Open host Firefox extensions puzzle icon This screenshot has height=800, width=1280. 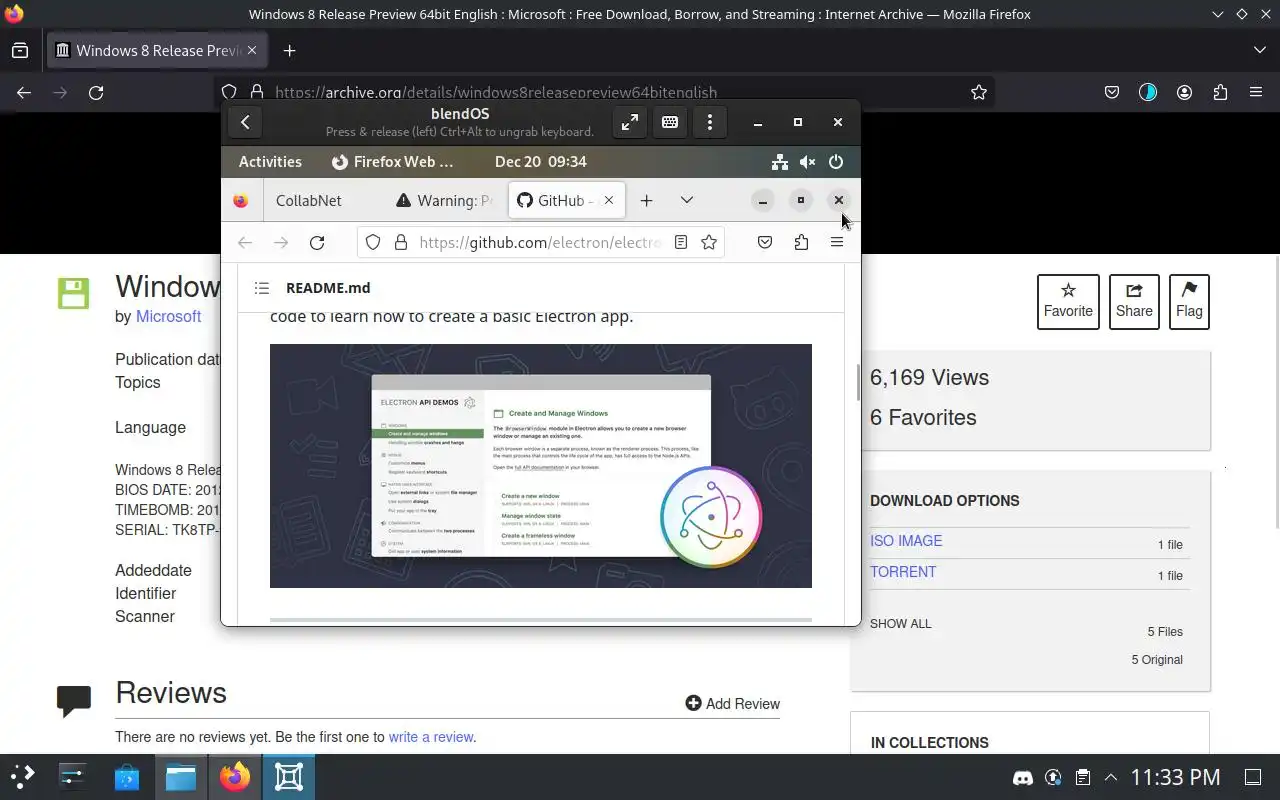tap(1220, 93)
